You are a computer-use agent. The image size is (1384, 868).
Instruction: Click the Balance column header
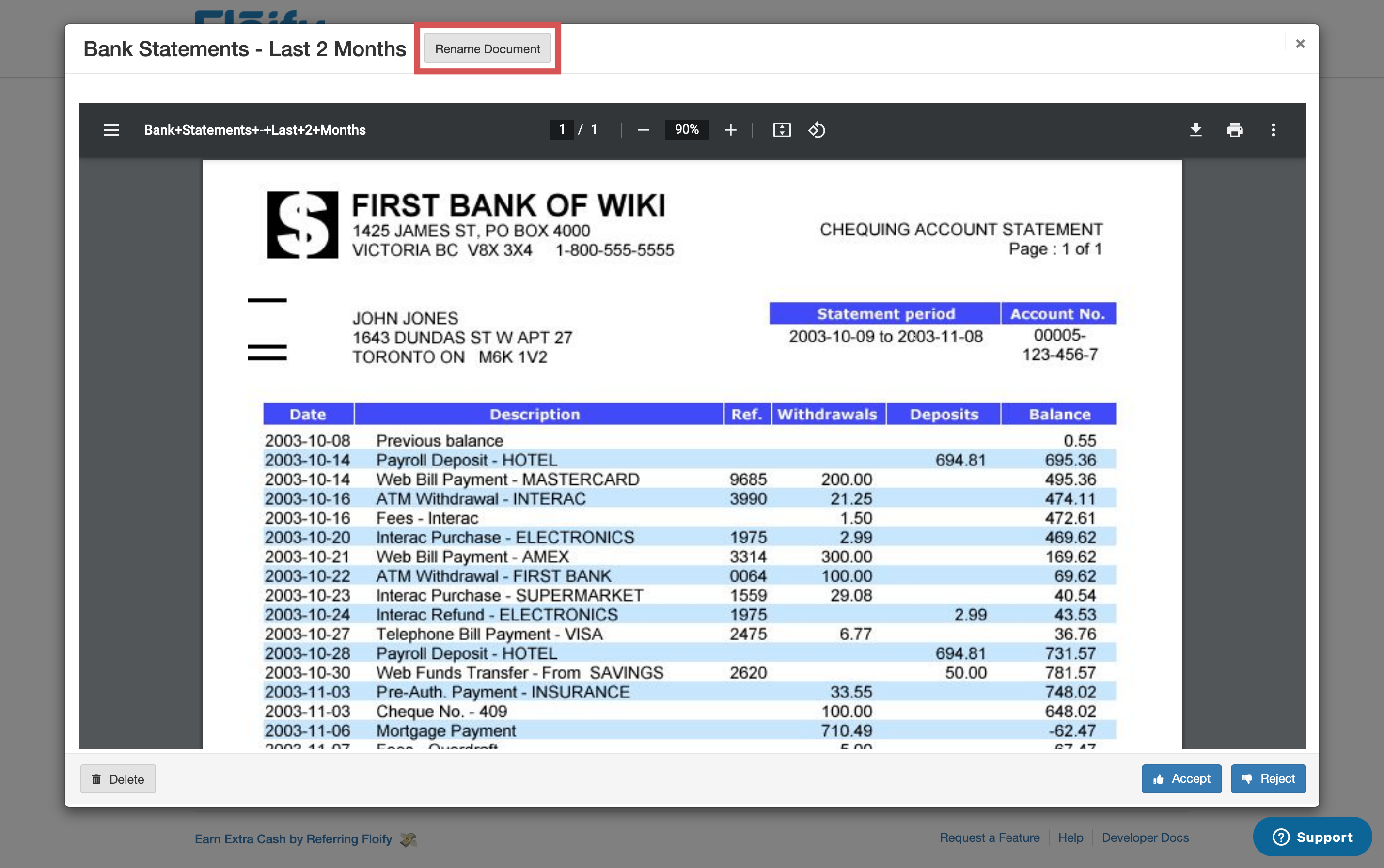pos(1059,414)
